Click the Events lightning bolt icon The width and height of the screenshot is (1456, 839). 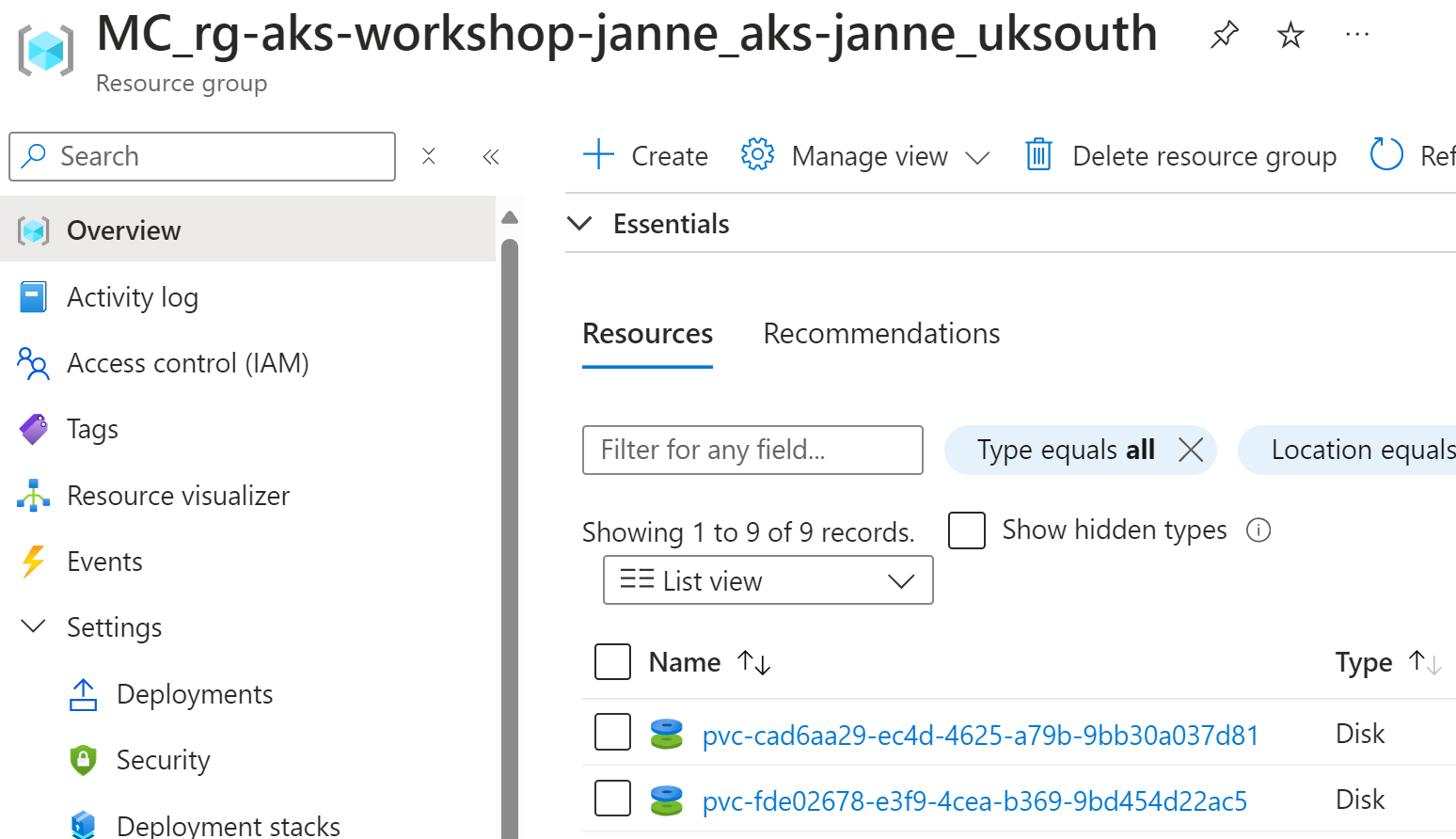tap(33, 562)
